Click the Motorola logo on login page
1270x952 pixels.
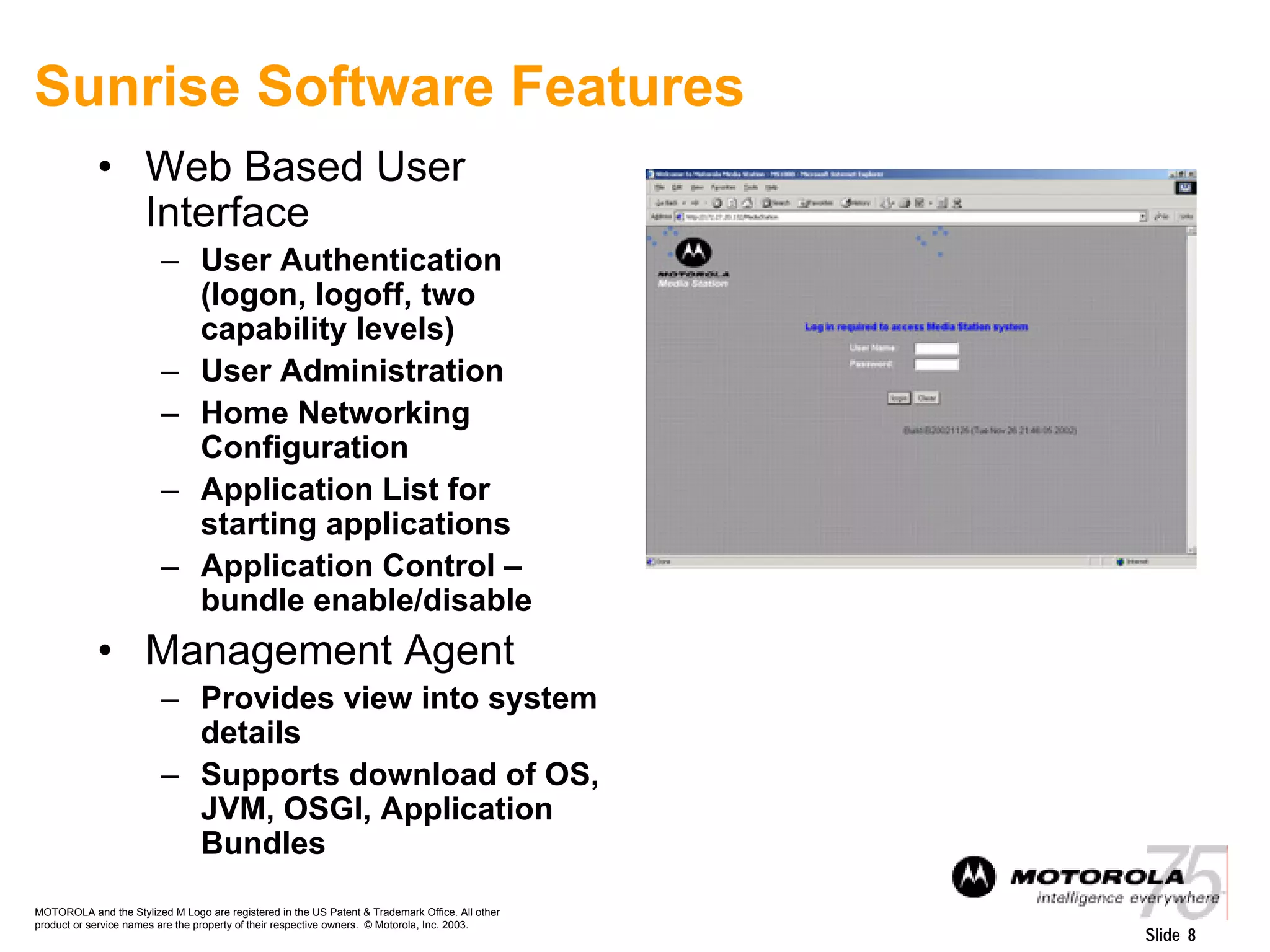click(693, 253)
